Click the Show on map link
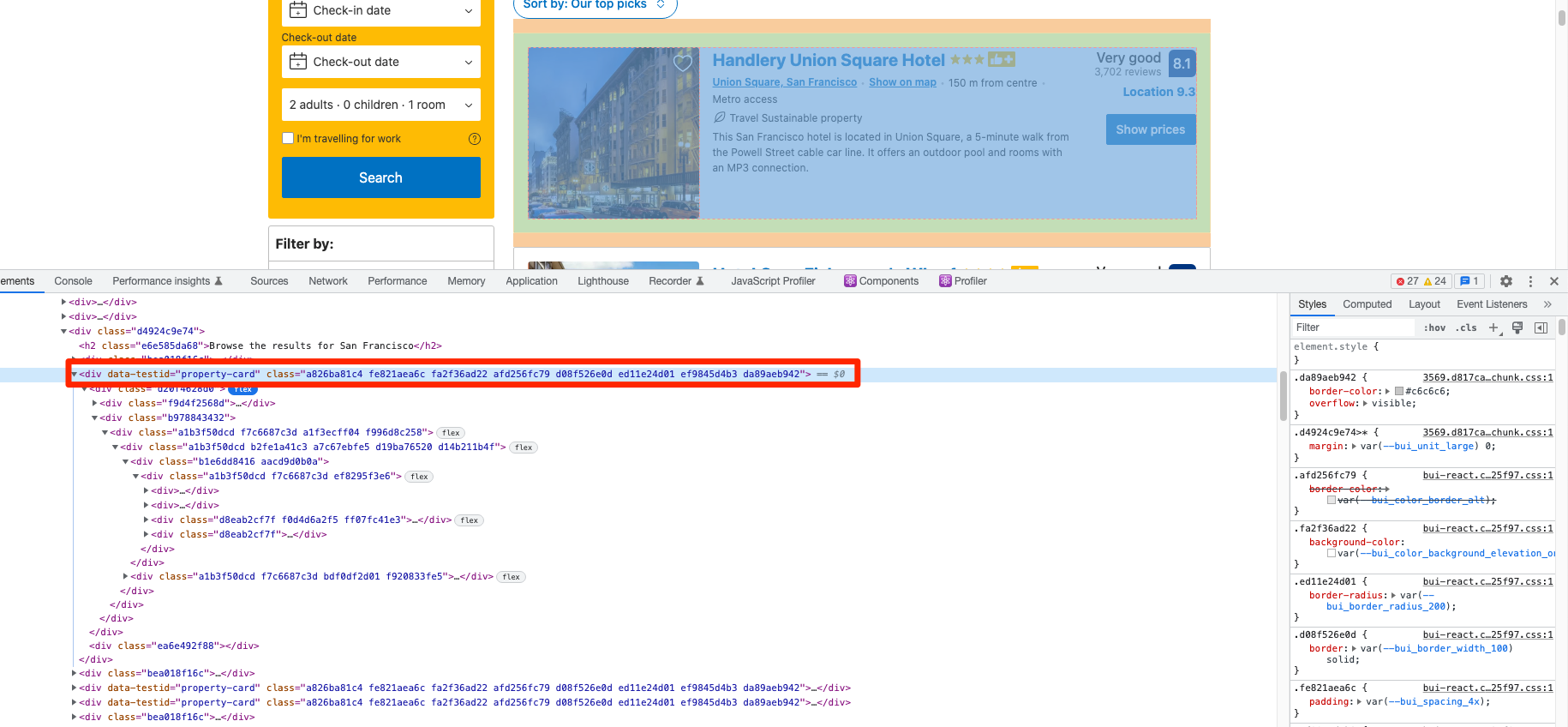Screen dimensions: 1568x727 click(x=902, y=82)
